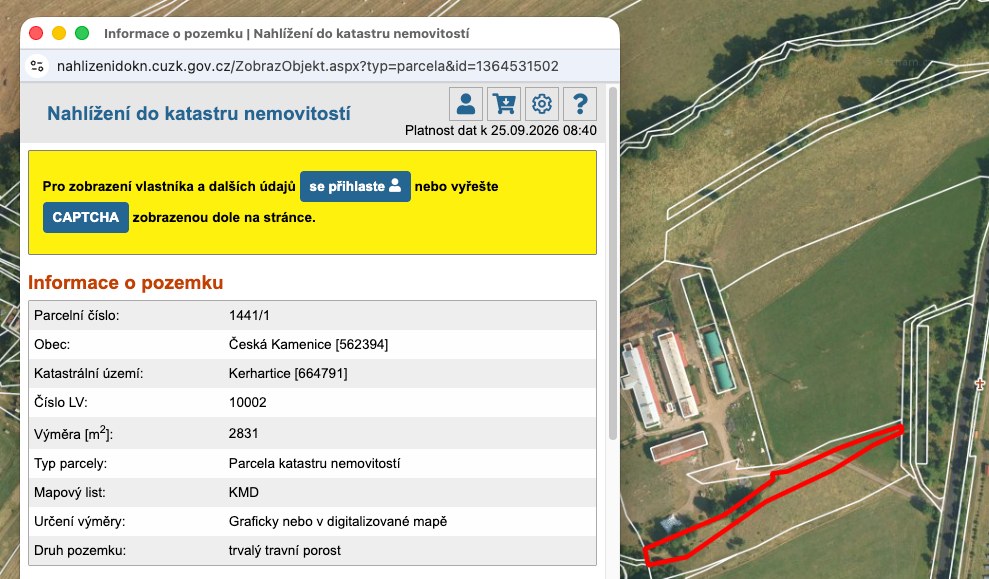Select the value 'Kerhartice [664791]'
The width and height of the screenshot is (989, 579).
(288, 373)
